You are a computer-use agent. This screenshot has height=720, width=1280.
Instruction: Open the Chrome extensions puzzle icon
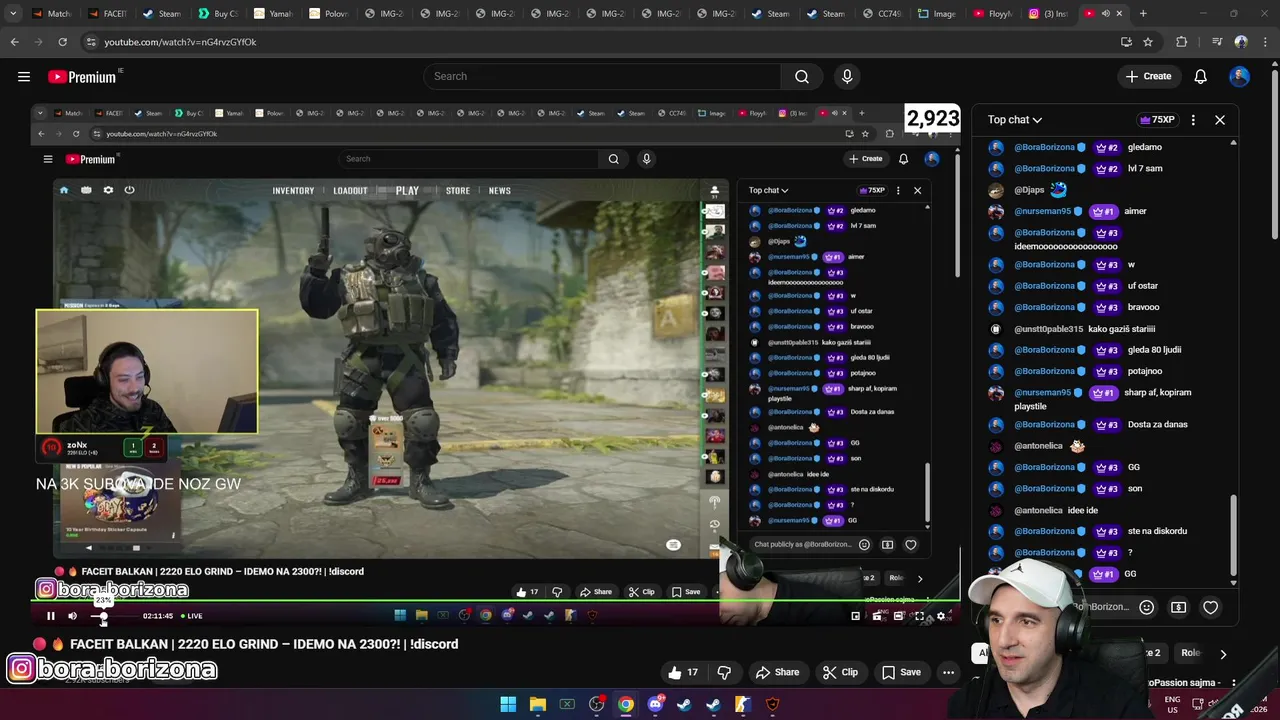[x=1182, y=42]
